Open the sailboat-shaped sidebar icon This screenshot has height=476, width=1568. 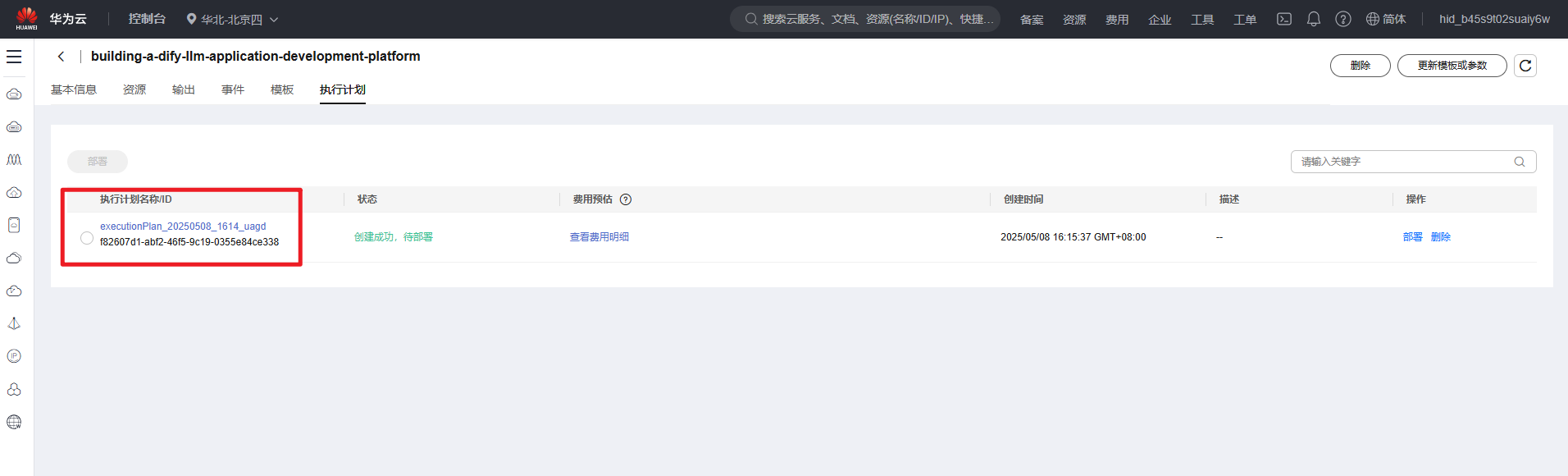pyautogui.click(x=14, y=323)
